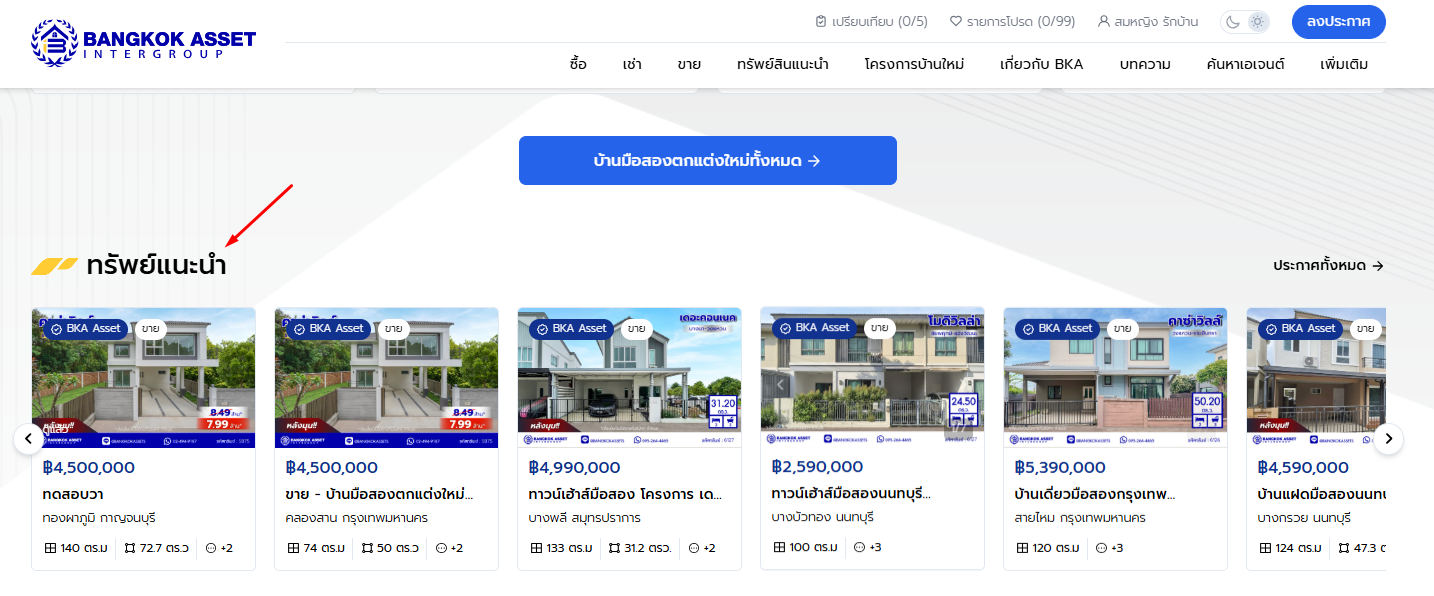Open the ประกาศทั้งหมด link
The height and width of the screenshot is (596, 1434).
point(1328,265)
